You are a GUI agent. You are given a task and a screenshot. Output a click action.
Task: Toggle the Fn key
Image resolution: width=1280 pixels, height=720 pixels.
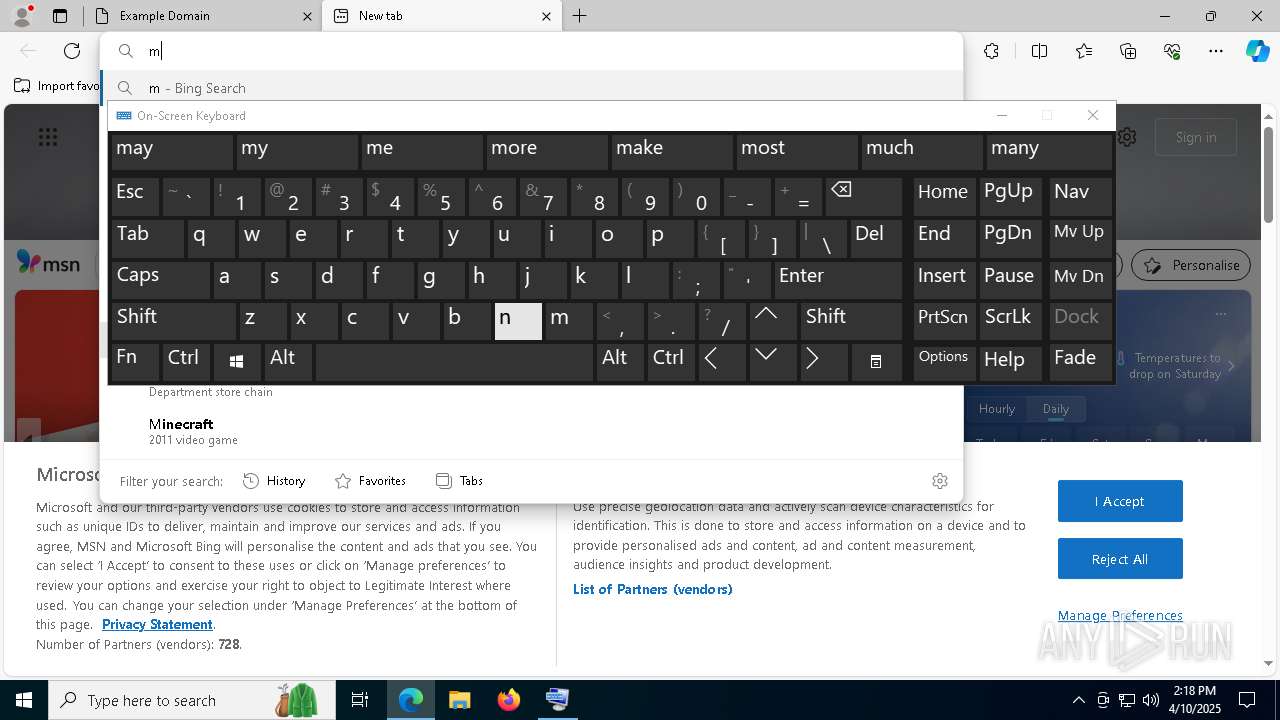click(135, 361)
